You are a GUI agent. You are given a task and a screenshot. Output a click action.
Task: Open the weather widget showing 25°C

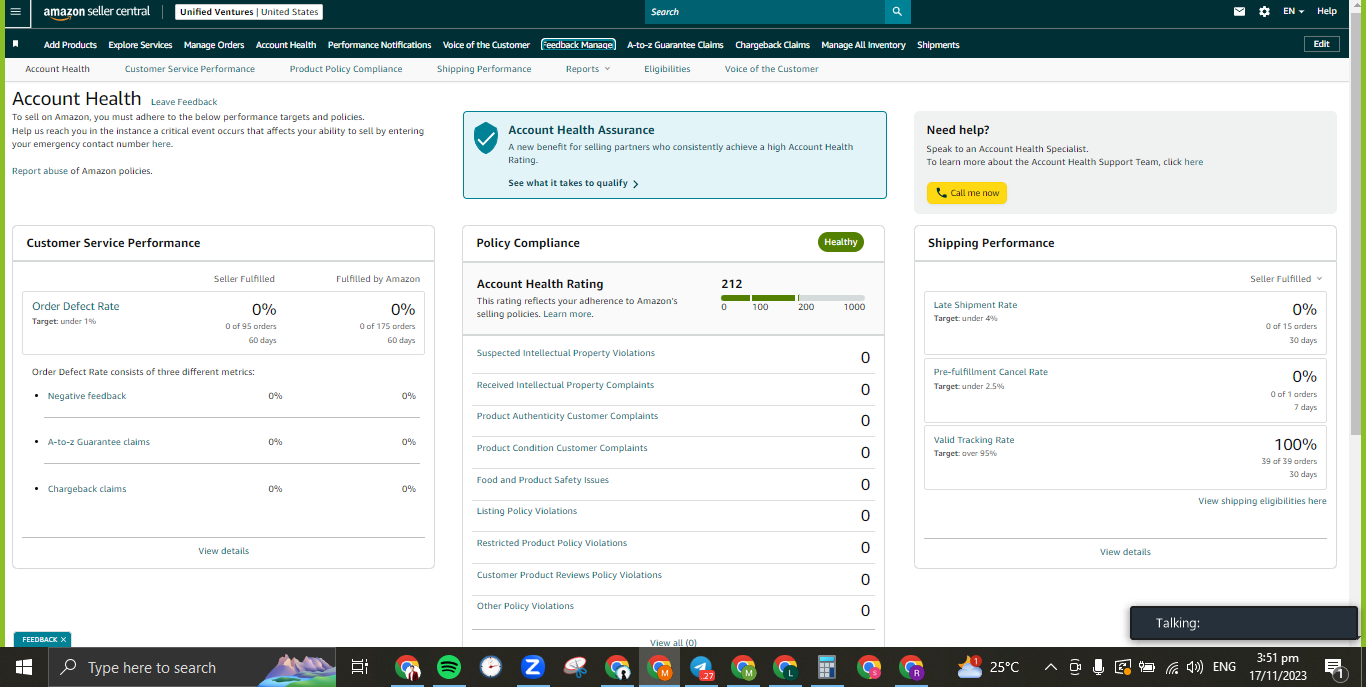[988, 667]
